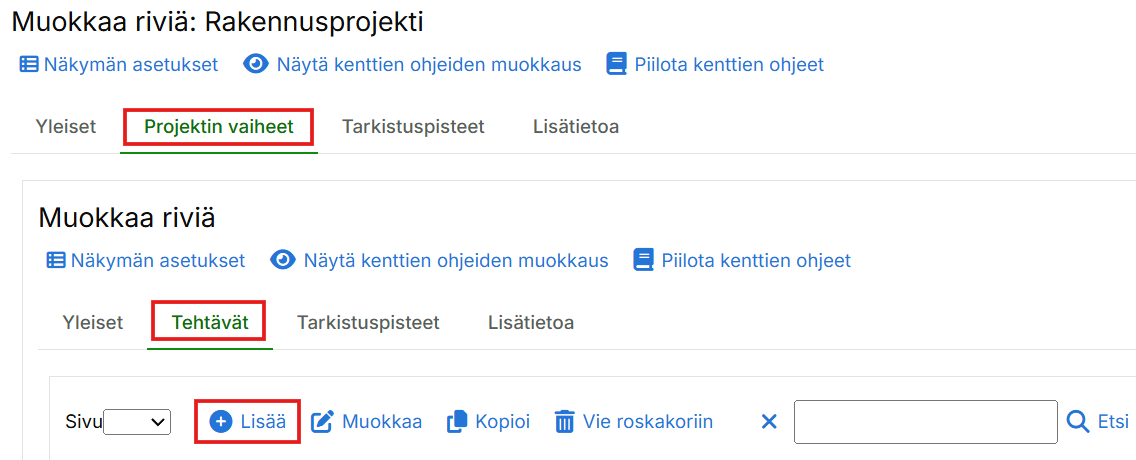Open the inner Lisätietoa tab

[531, 323]
